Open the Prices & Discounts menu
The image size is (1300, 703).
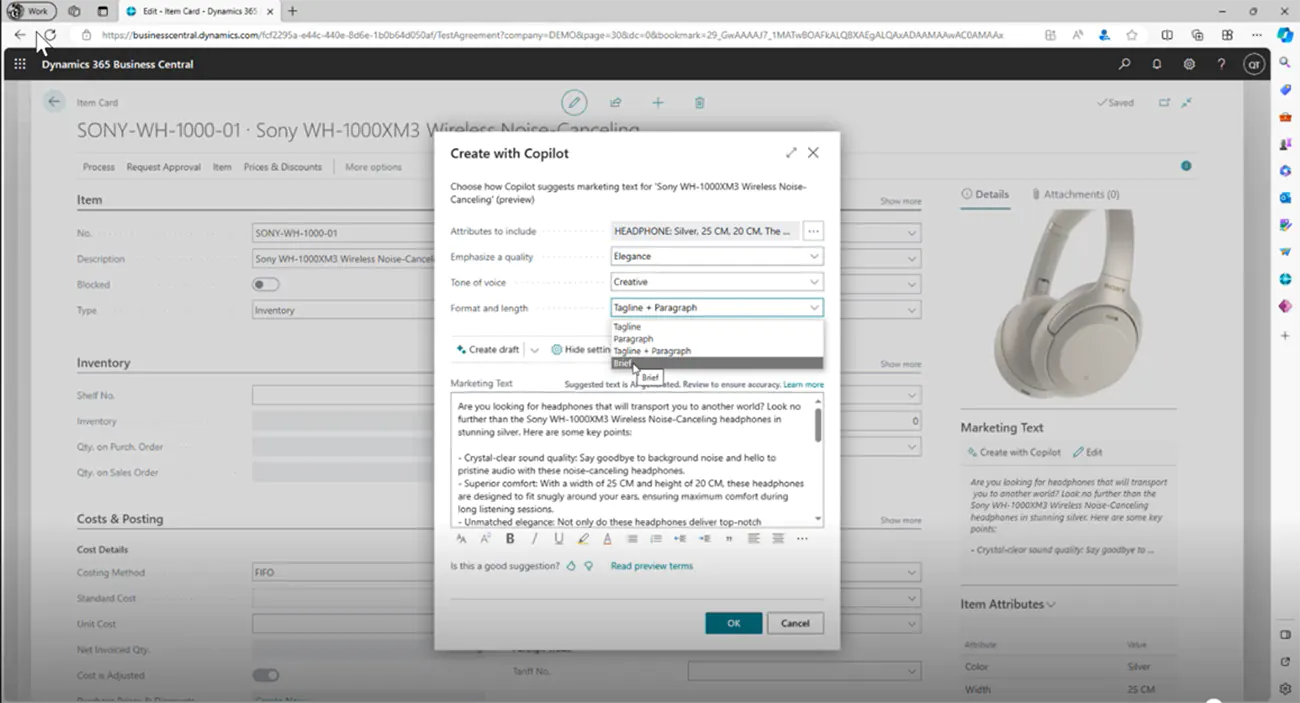pyautogui.click(x=283, y=167)
